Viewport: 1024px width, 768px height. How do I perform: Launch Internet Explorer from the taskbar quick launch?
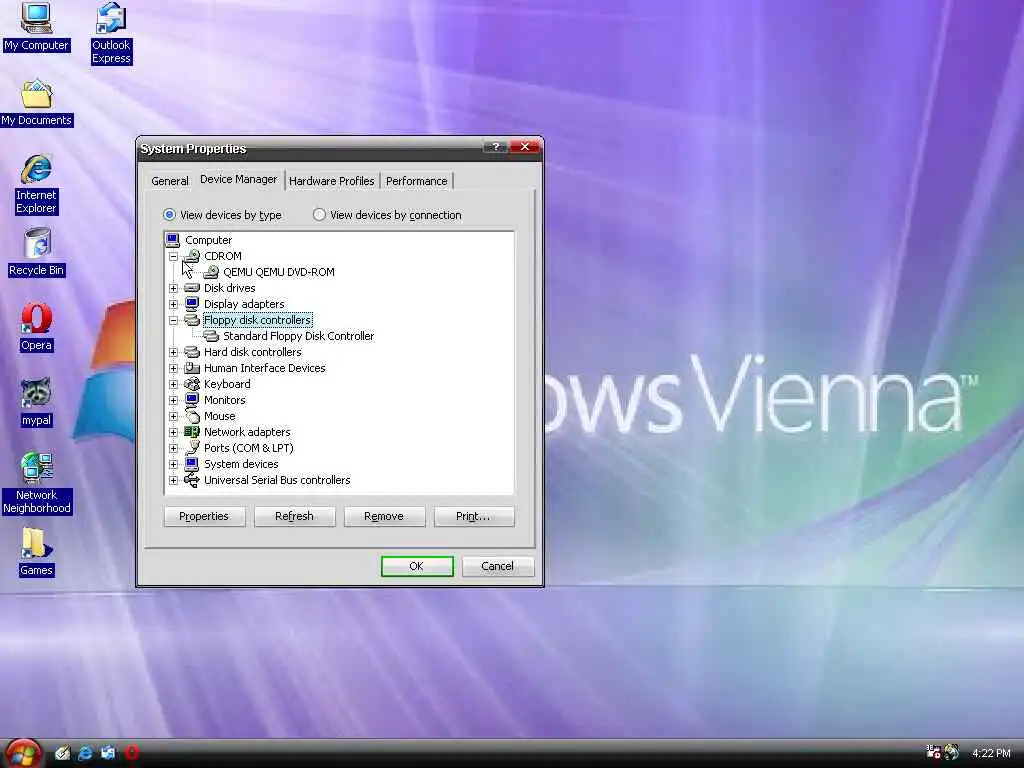tap(85, 753)
